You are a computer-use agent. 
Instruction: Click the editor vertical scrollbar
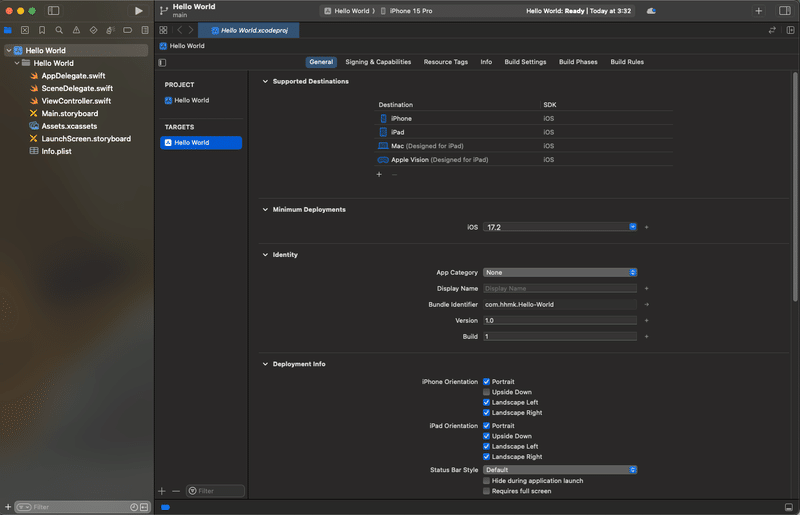[795, 187]
